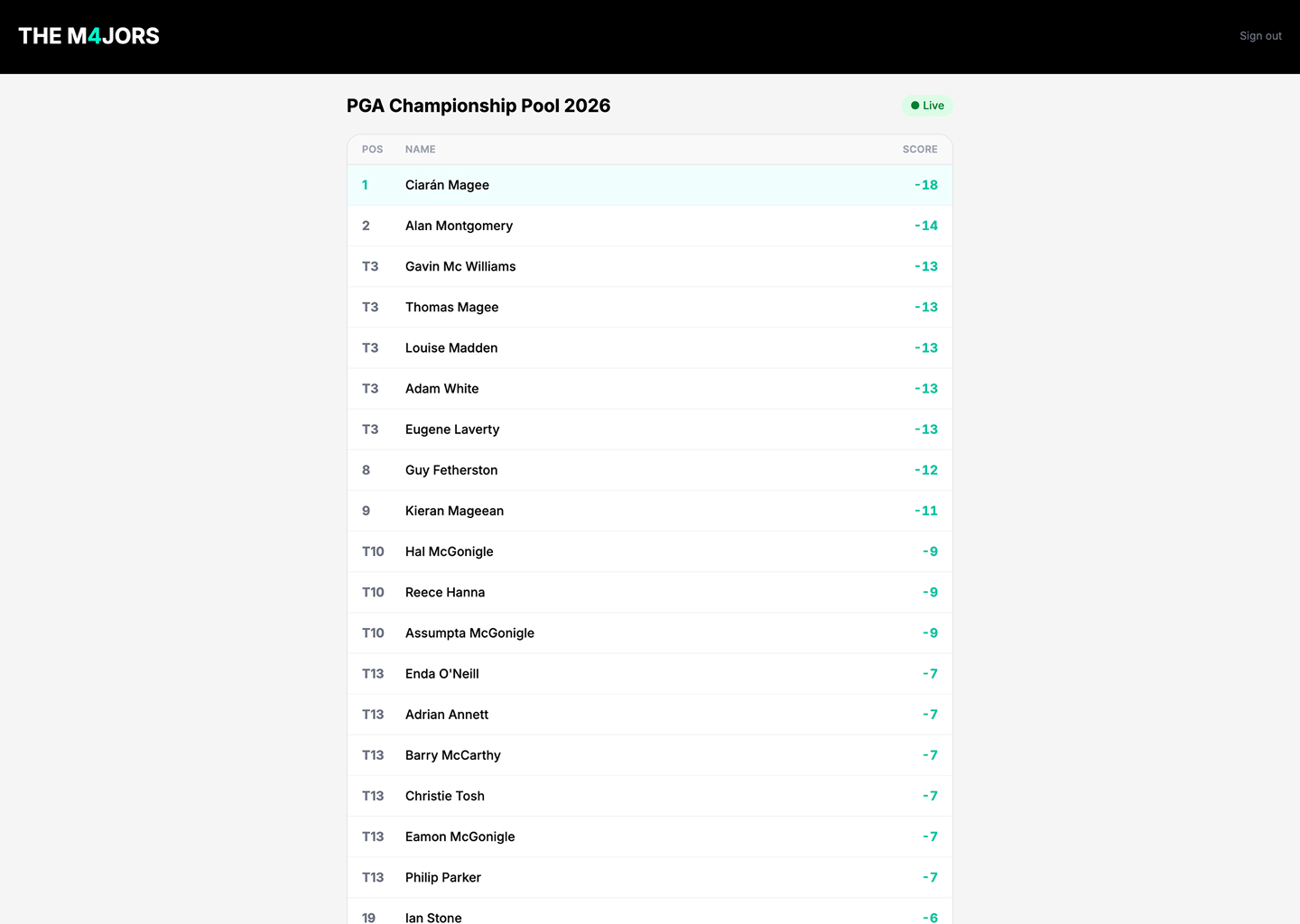Open Kieran Mageean entry
This screenshot has height=924, width=1300.
(x=650, y=511)
